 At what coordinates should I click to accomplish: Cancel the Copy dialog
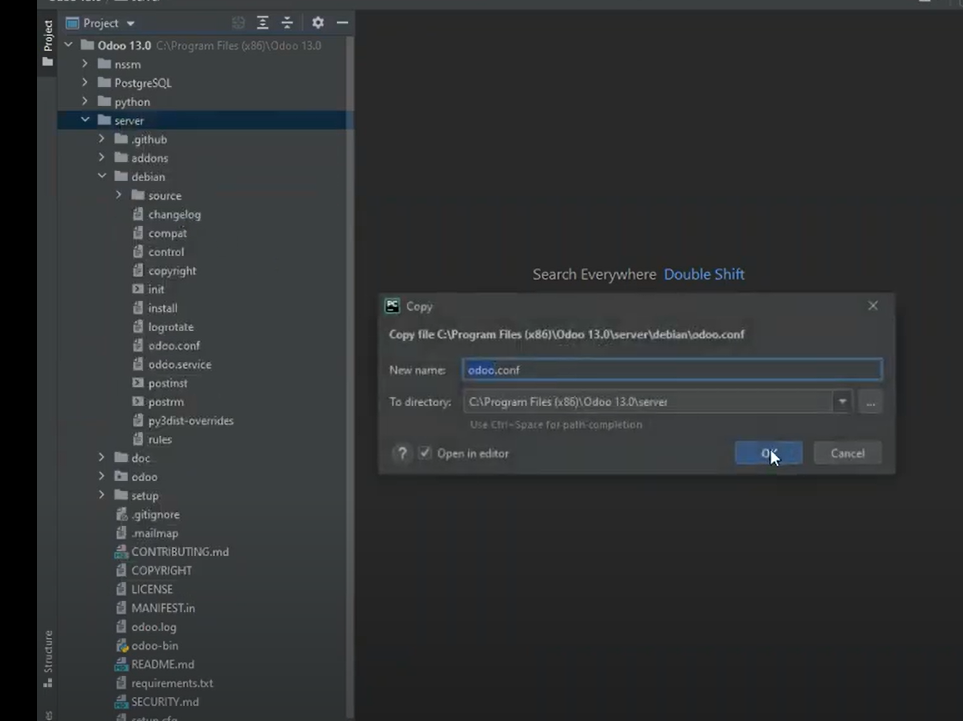coord(848,453)
